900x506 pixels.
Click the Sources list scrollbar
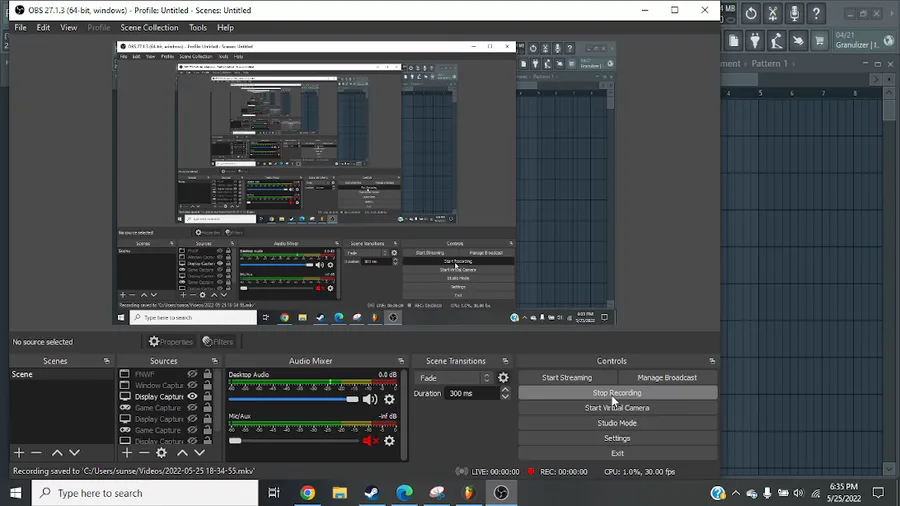pyautogui.click(x=219, y=402)
